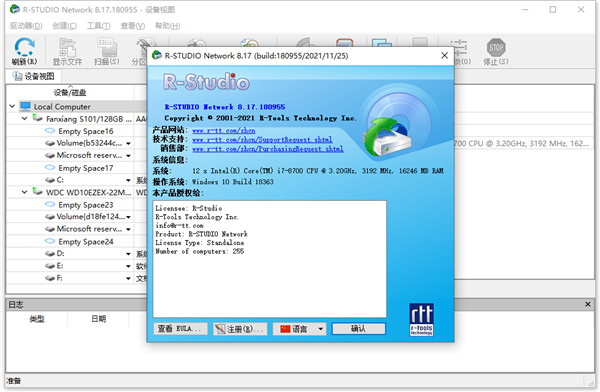This screenshot has height=392, width=600.
Task: Click the Fanxiang hard disk icon
Action: click(38, 118)
